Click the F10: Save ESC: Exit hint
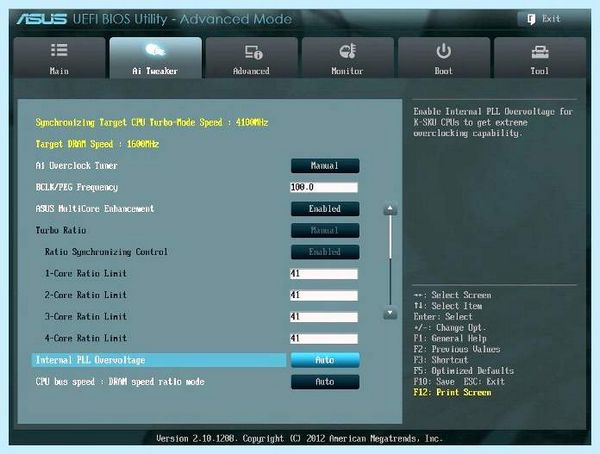This screenshot has height=454, width=600. click(x=459, y=382)
